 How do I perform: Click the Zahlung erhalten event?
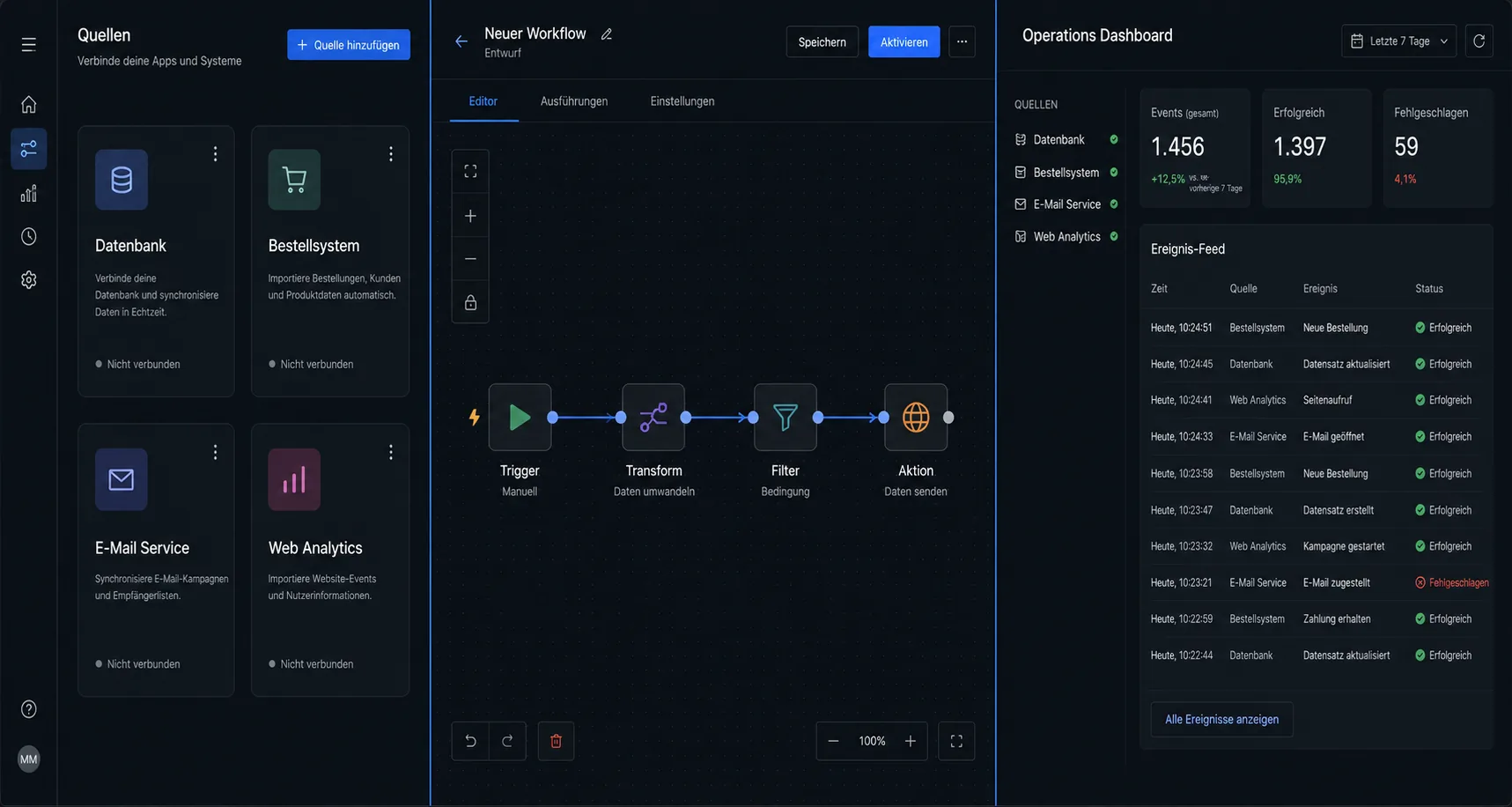[x=1337, y=619]
